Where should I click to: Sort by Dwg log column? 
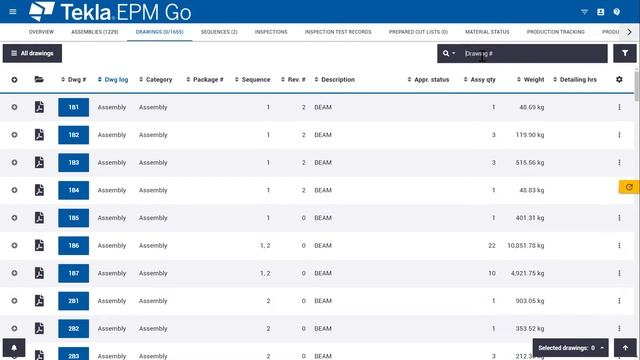point(113,80)
